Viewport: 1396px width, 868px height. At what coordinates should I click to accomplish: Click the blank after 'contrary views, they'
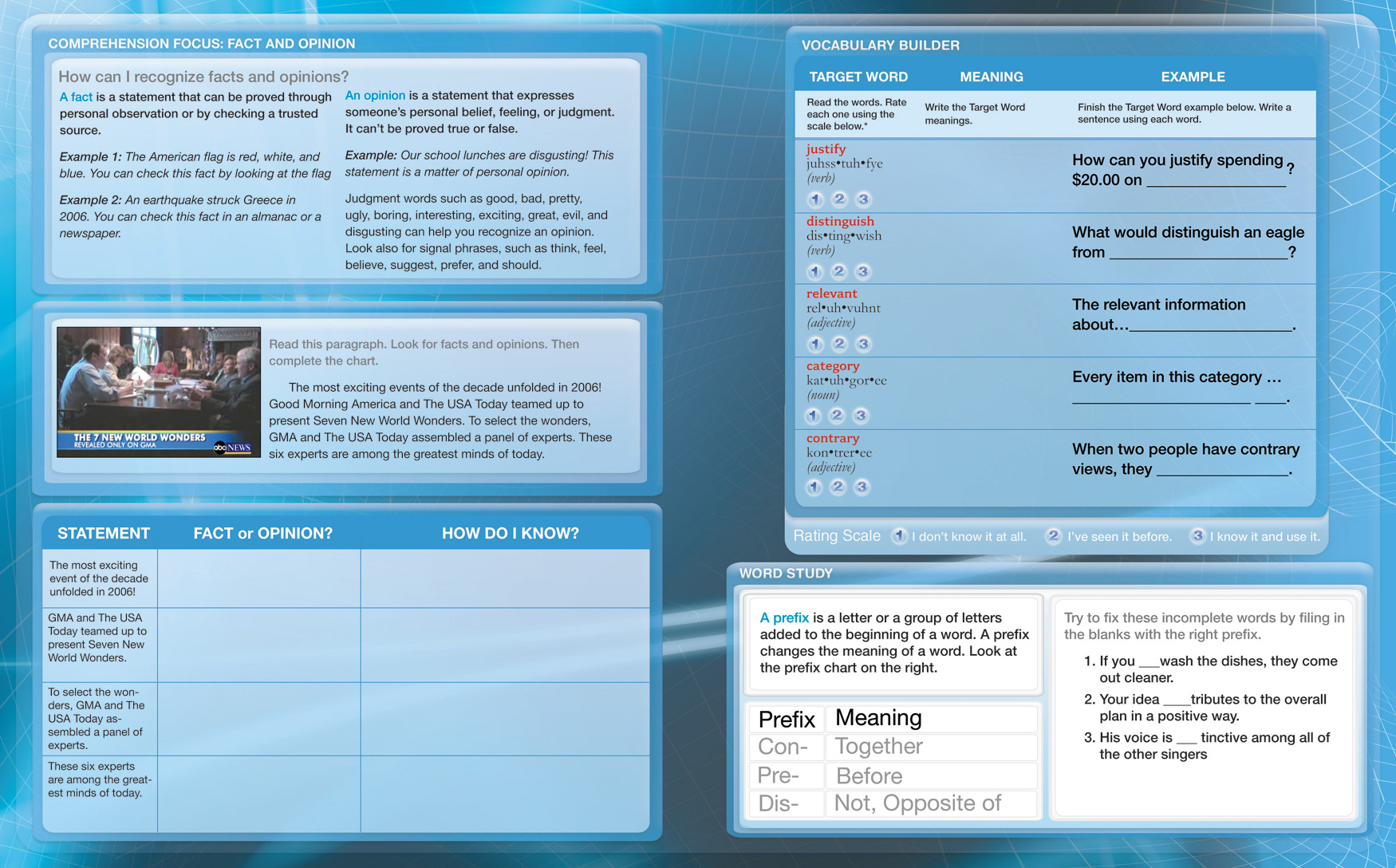click(x=1222, y=471)
